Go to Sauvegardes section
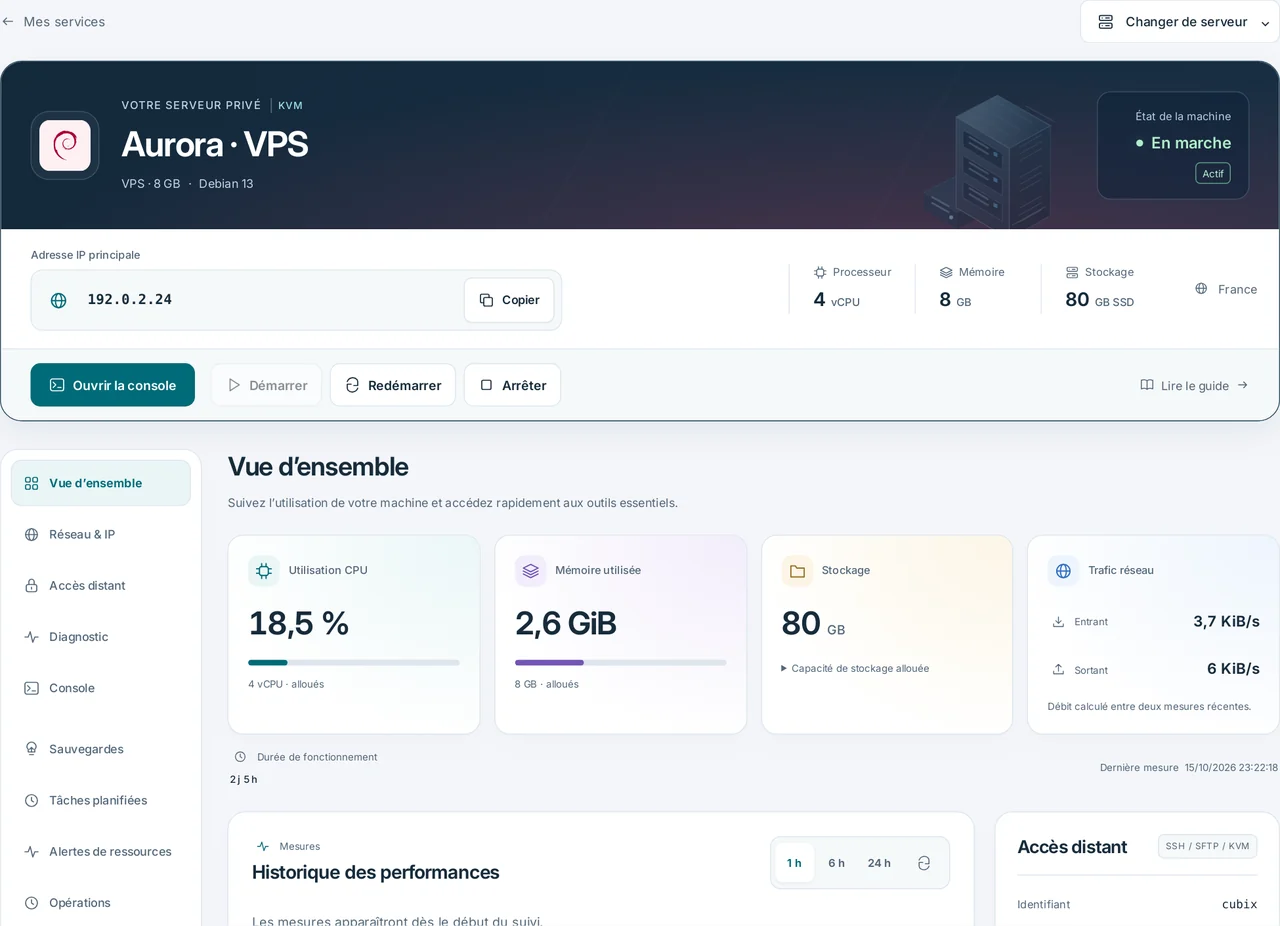The width and height of the screenshot is (1280, 926). click(101, 749)
